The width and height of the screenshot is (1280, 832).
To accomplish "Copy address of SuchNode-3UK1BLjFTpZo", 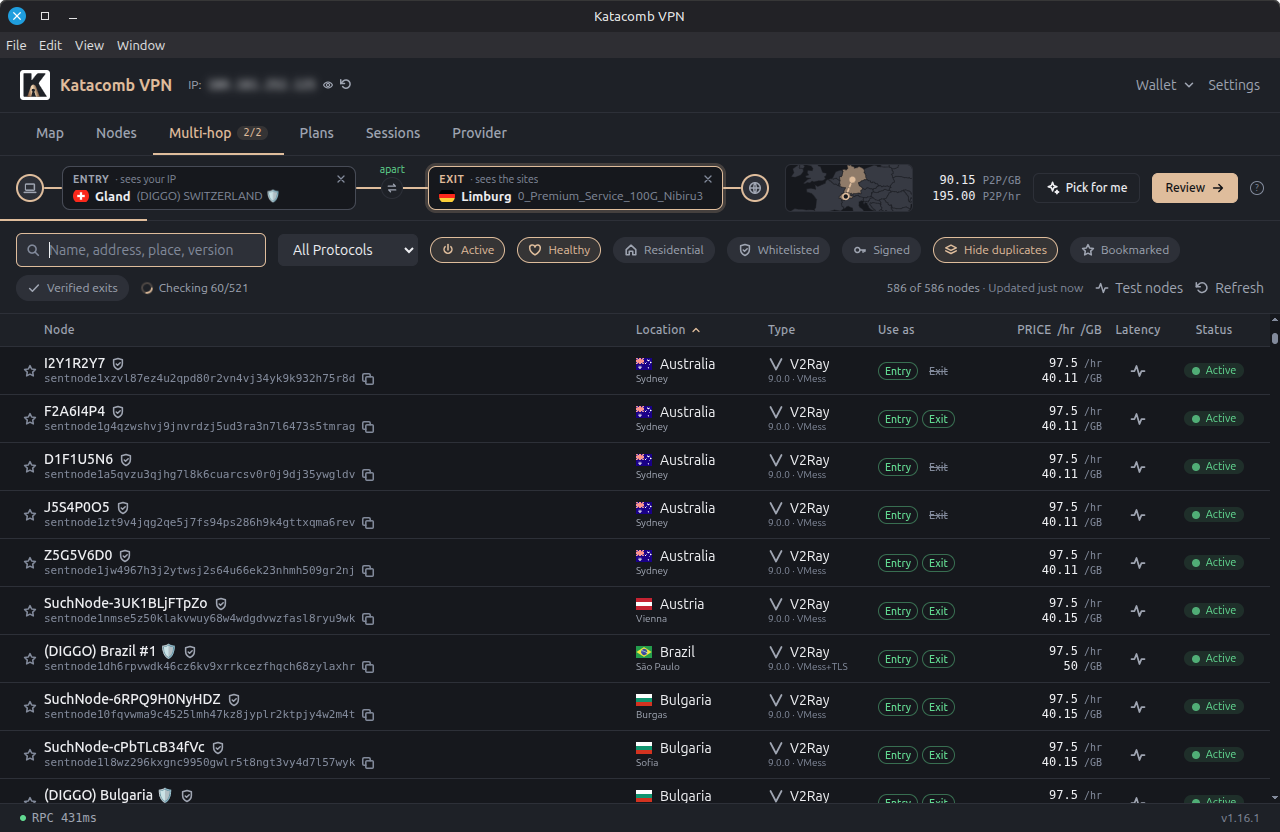I will pos(368,619).
